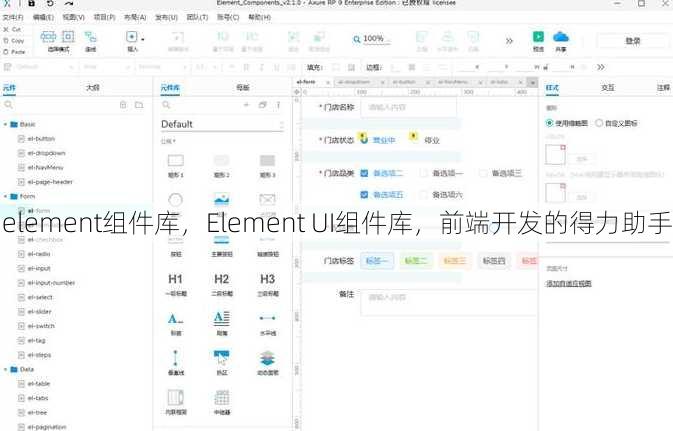
Task: Select the inline frame widget icon
Action: tap(176, 398)
